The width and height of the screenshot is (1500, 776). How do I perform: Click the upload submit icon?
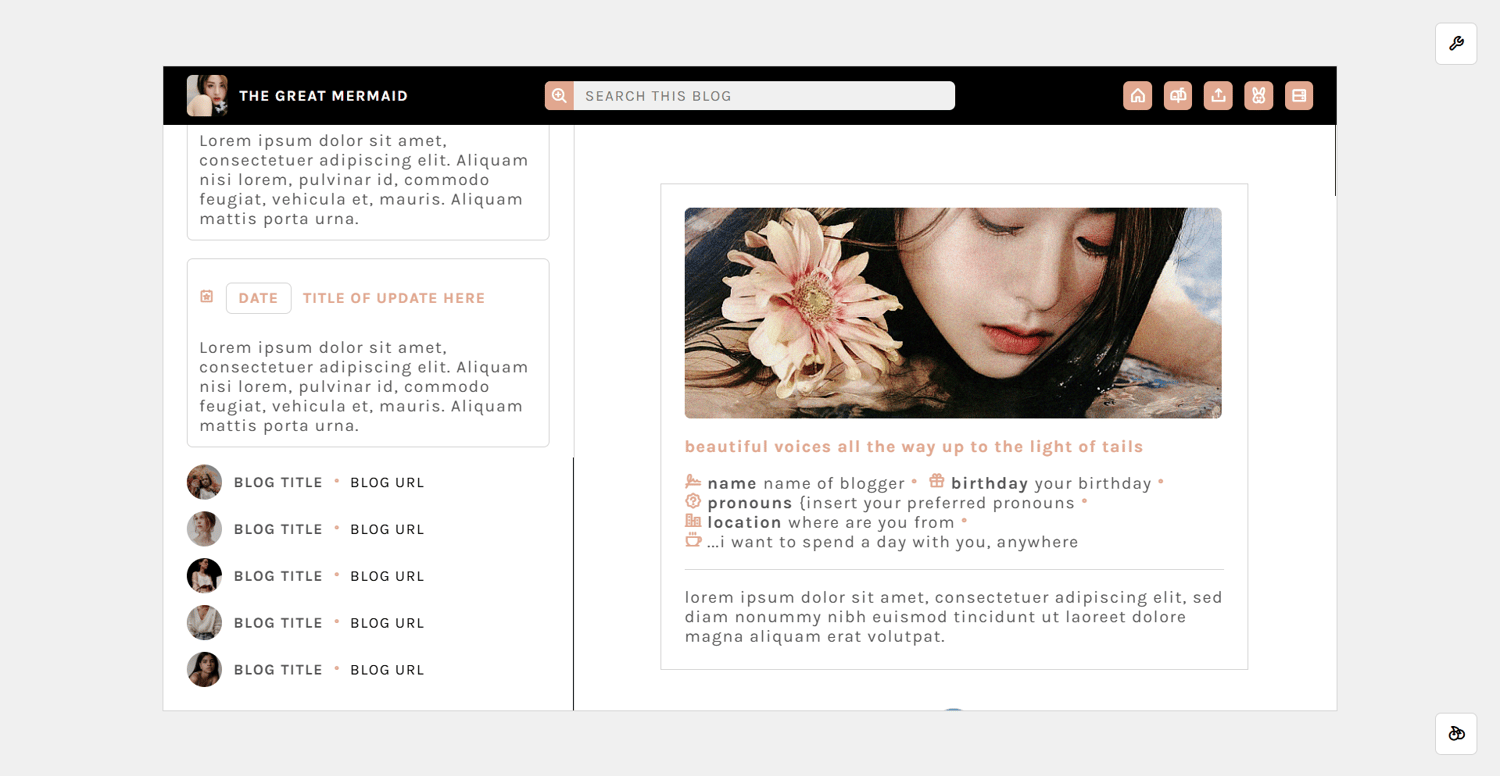tap(1218, 96)
